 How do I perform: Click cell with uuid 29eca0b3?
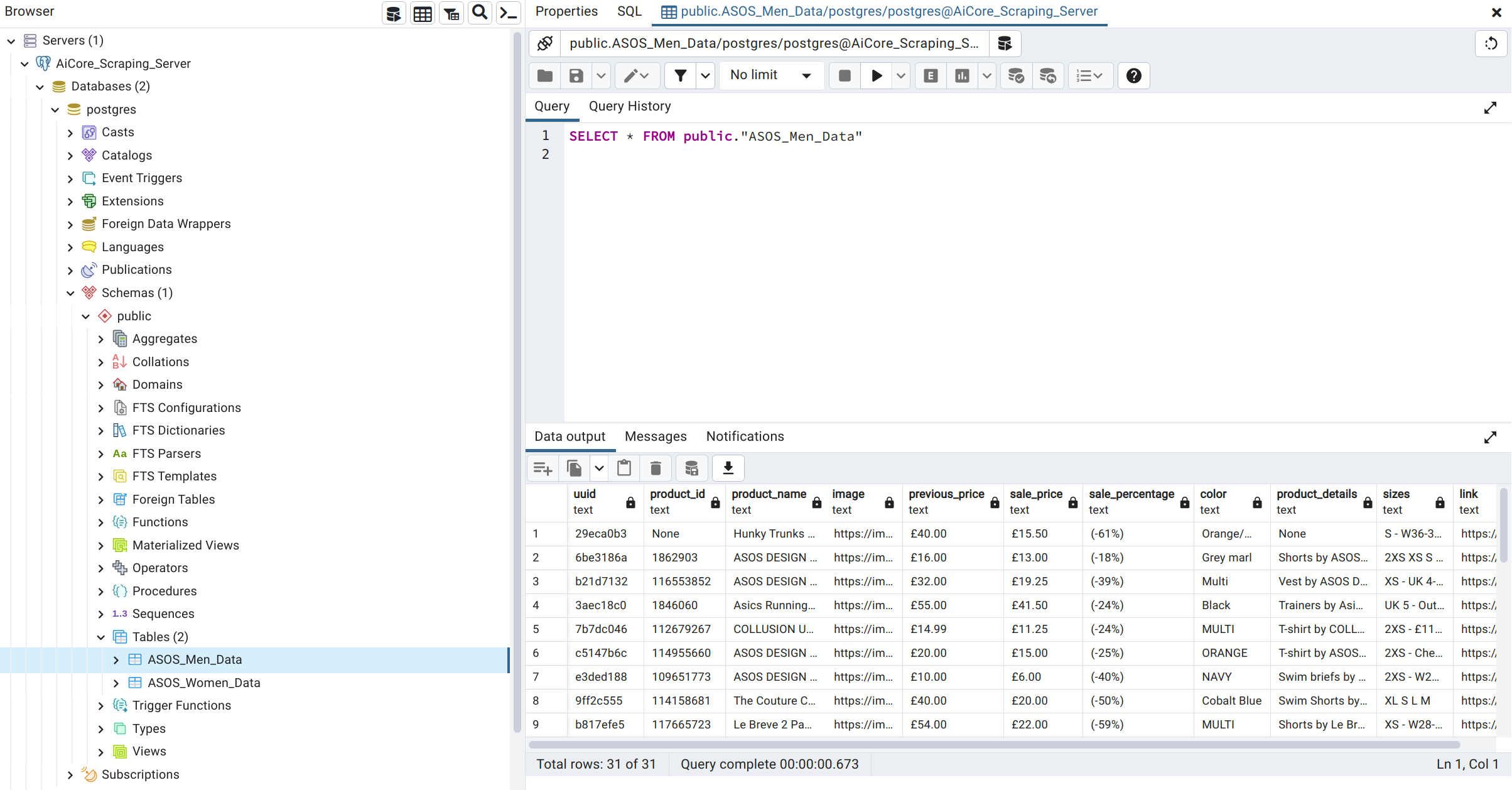click(x=605, y=534)
